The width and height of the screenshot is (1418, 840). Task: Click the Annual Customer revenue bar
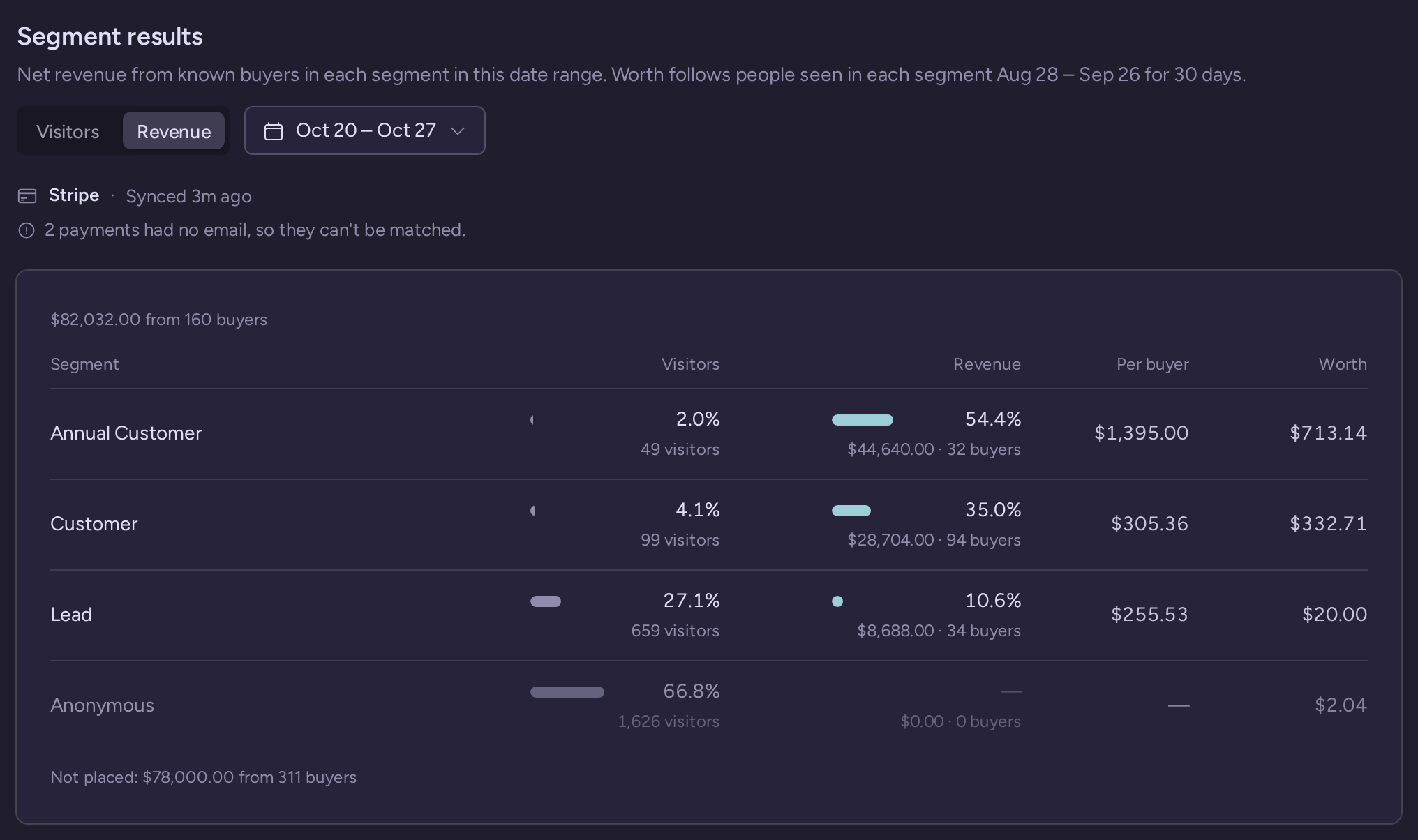tap(863, 420)
